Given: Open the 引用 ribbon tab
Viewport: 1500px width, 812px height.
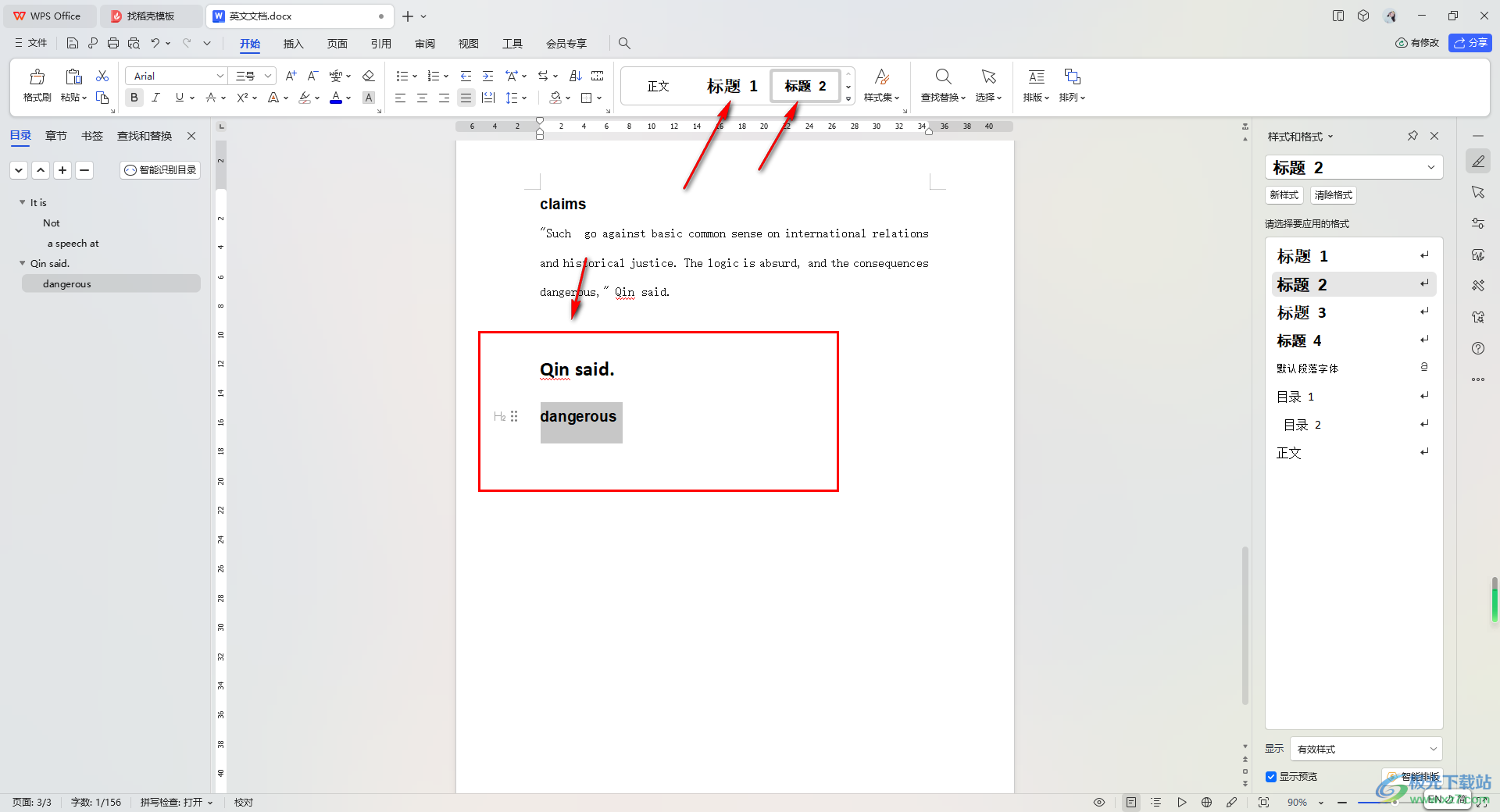Looking at the screenshot, I should pyautogui.click(x=380, y=43).
